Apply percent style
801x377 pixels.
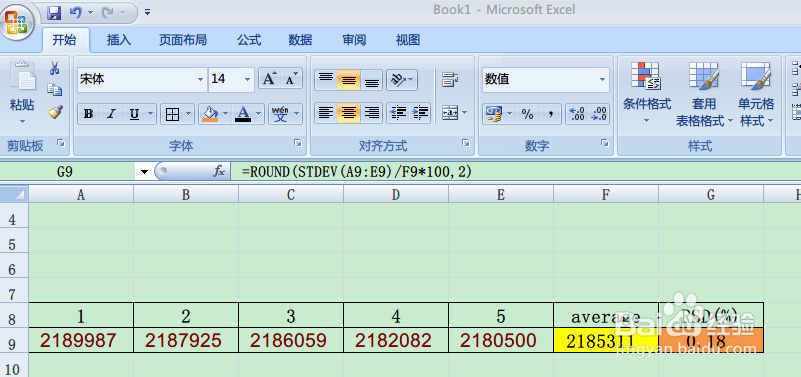point(527,114)
